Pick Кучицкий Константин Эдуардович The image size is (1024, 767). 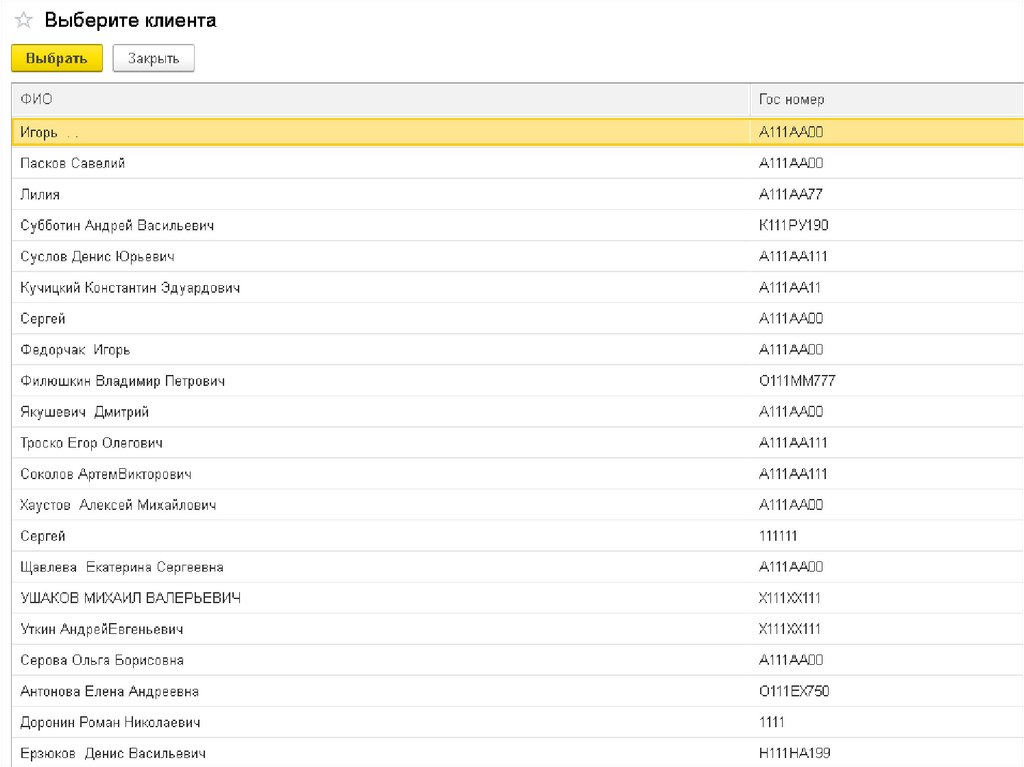[130, 288]
